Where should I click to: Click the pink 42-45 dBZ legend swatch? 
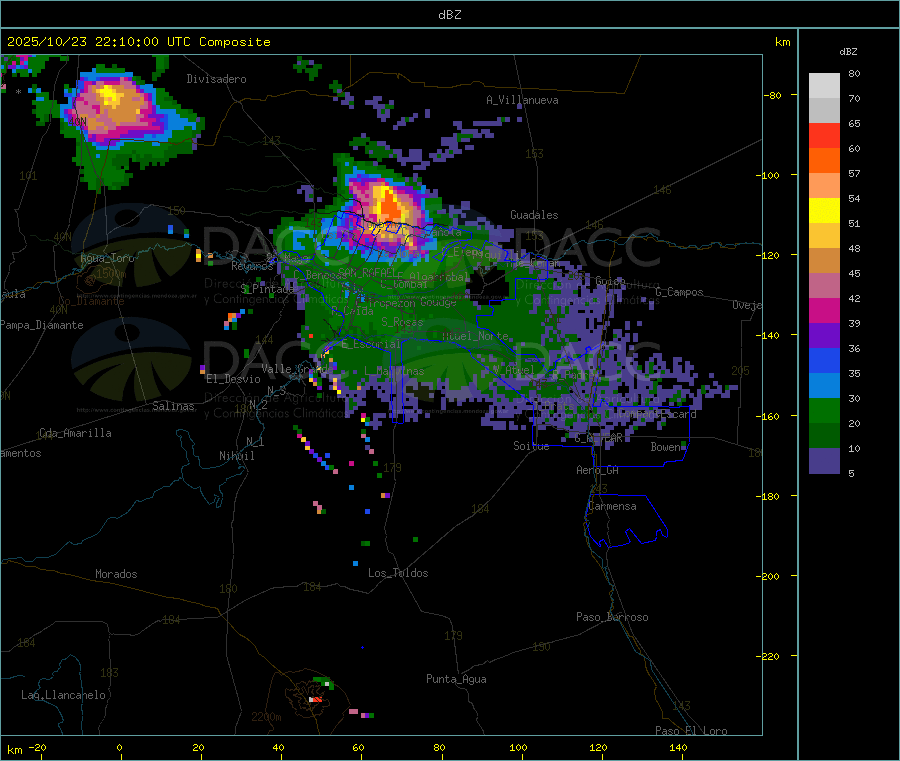pyautogui.click(x=824, y=286)
